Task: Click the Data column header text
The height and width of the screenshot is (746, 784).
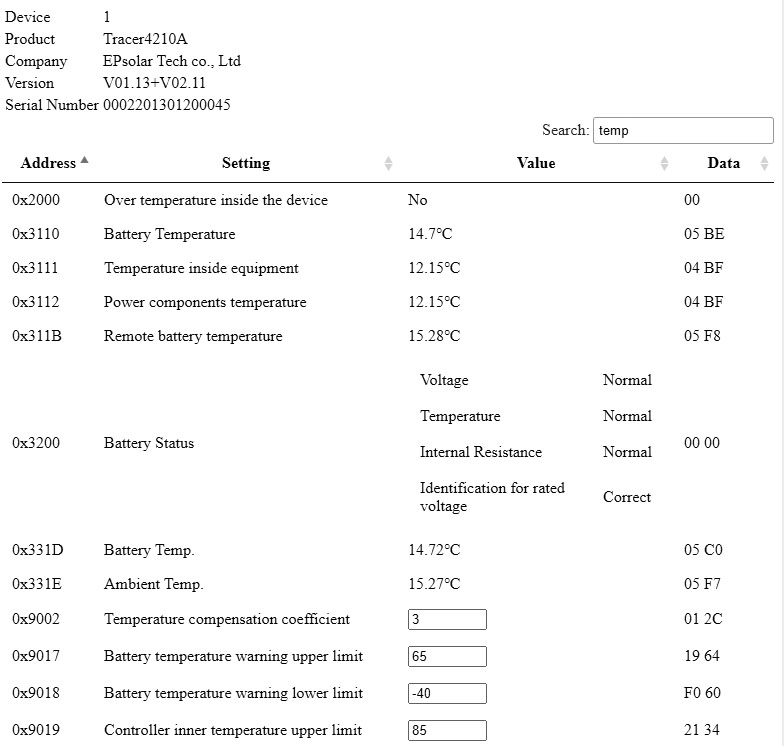Action: (723, 163)
